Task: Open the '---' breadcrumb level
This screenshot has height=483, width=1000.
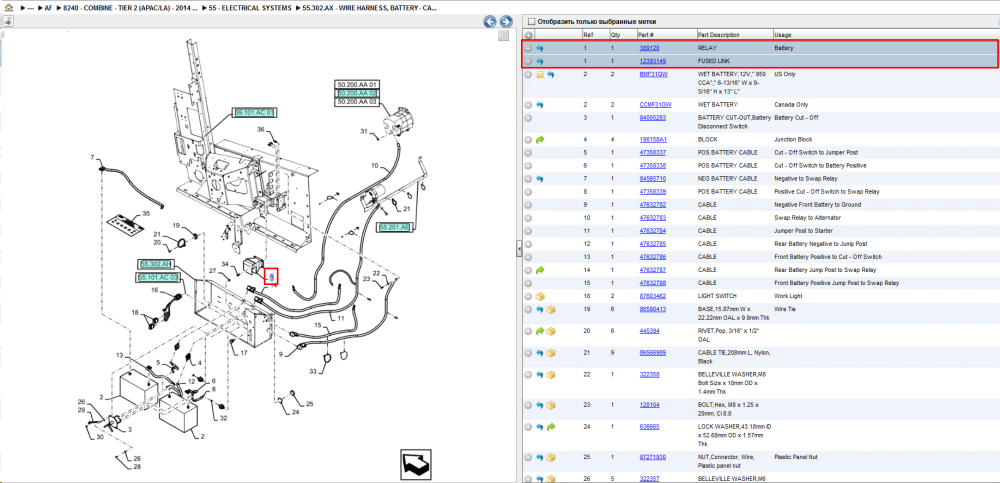Action: [x=30, y=8]
